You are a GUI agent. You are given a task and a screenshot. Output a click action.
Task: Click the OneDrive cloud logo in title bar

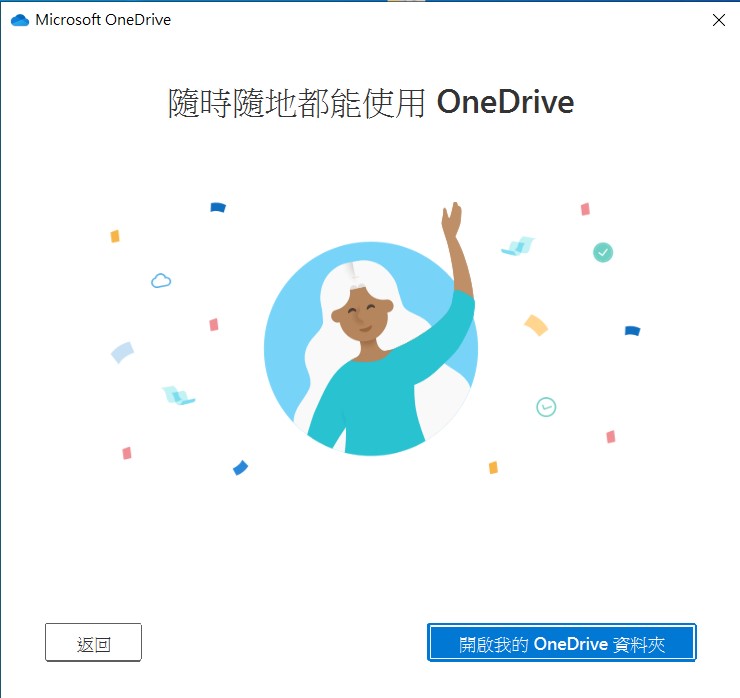click(x=20, y=20)
